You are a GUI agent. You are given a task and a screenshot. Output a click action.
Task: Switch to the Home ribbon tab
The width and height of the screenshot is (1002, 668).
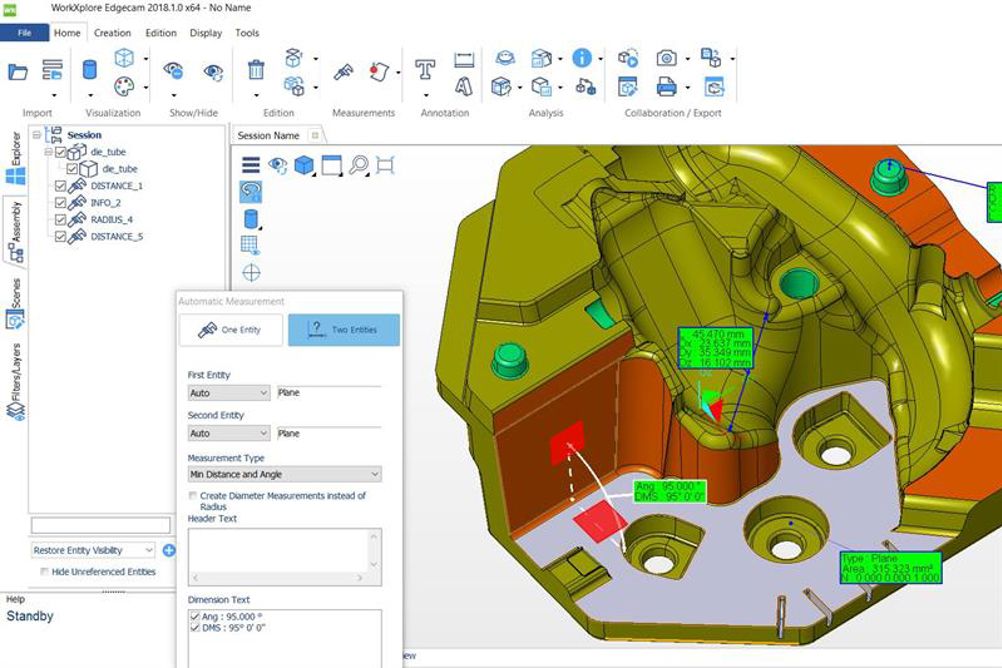pyautogui.click(x=67, y=33)
